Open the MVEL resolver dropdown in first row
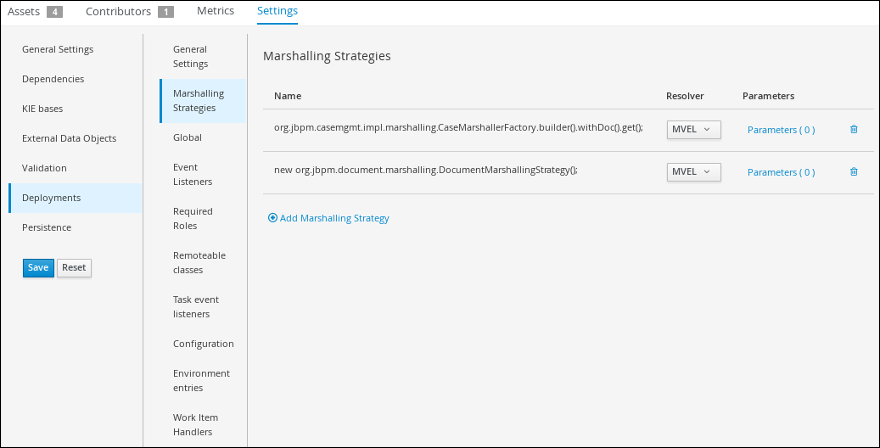Screen dimensions: 880x448 [694, 129]
